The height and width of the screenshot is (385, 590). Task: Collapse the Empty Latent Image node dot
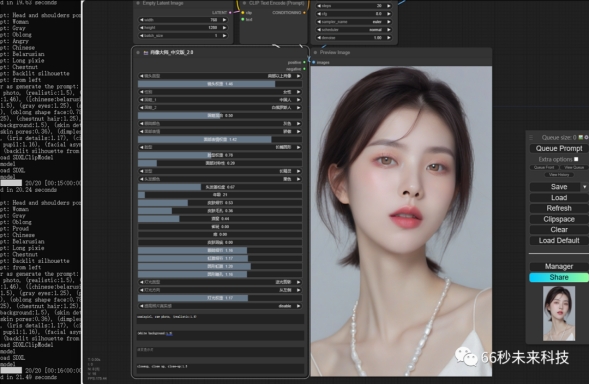pyautogui.click(x=138, y=3)
